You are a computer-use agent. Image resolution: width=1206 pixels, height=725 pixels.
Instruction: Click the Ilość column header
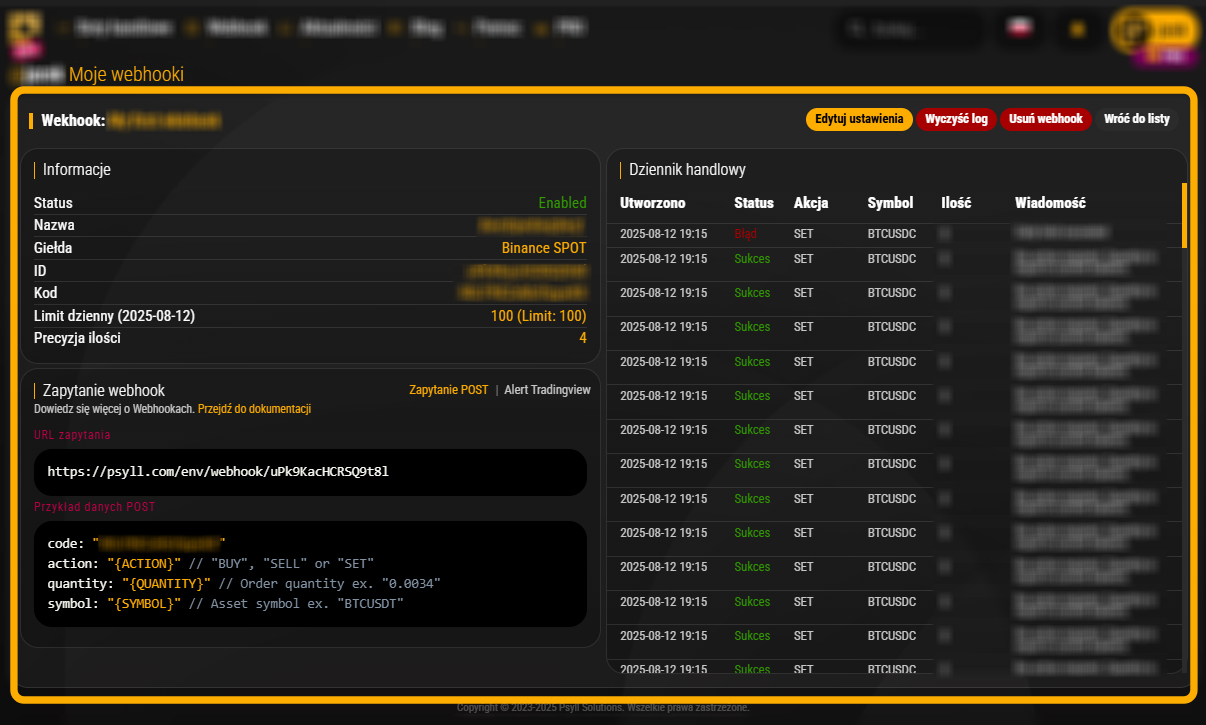[956, 203]
